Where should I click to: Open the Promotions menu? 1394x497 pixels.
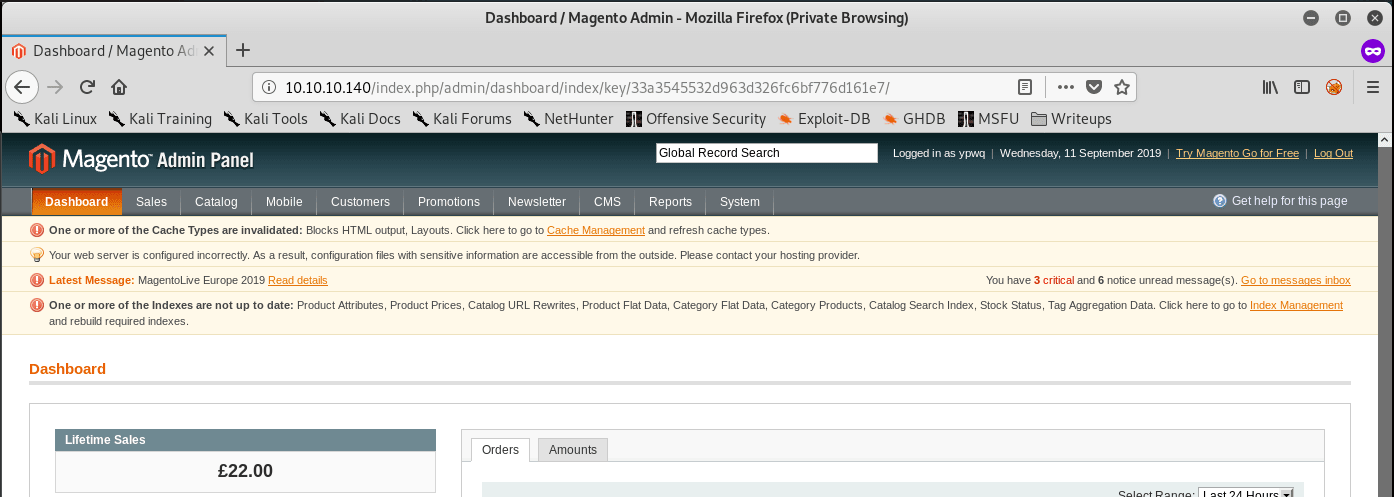pyautogui.click(x=449, y=201)
